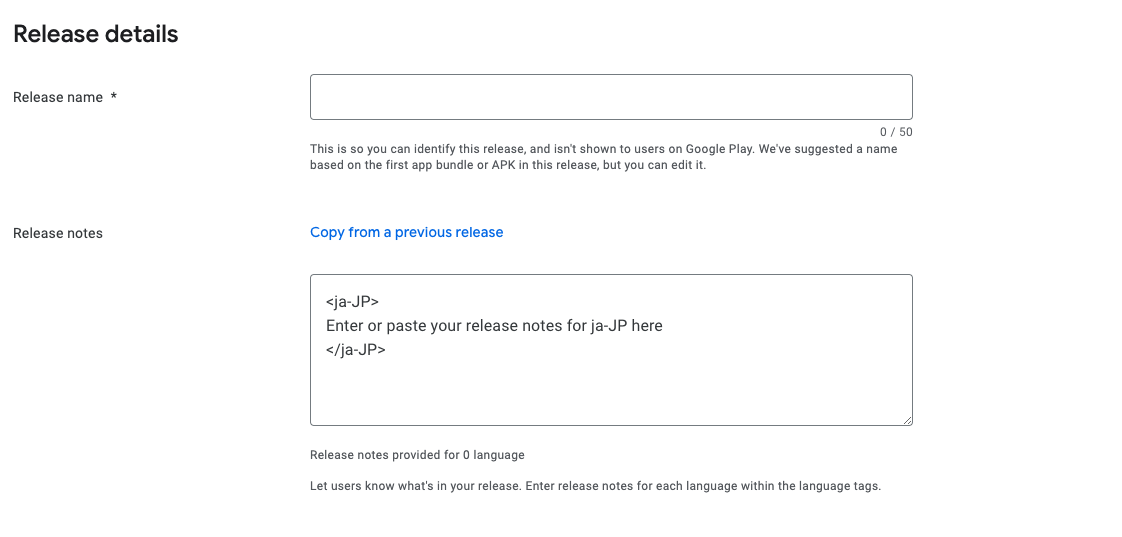Screen dimensions: 1122x537
Task: Click the Release name label
Action: 58,97
